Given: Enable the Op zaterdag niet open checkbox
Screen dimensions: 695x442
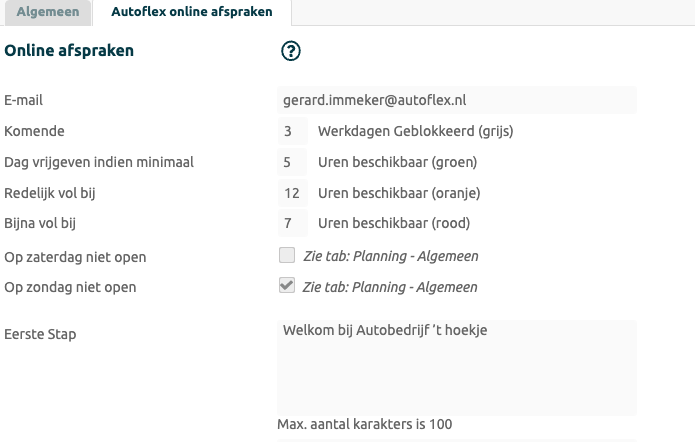Looking at the screenshot, I should pyautogui.click(x=287, y=256).
